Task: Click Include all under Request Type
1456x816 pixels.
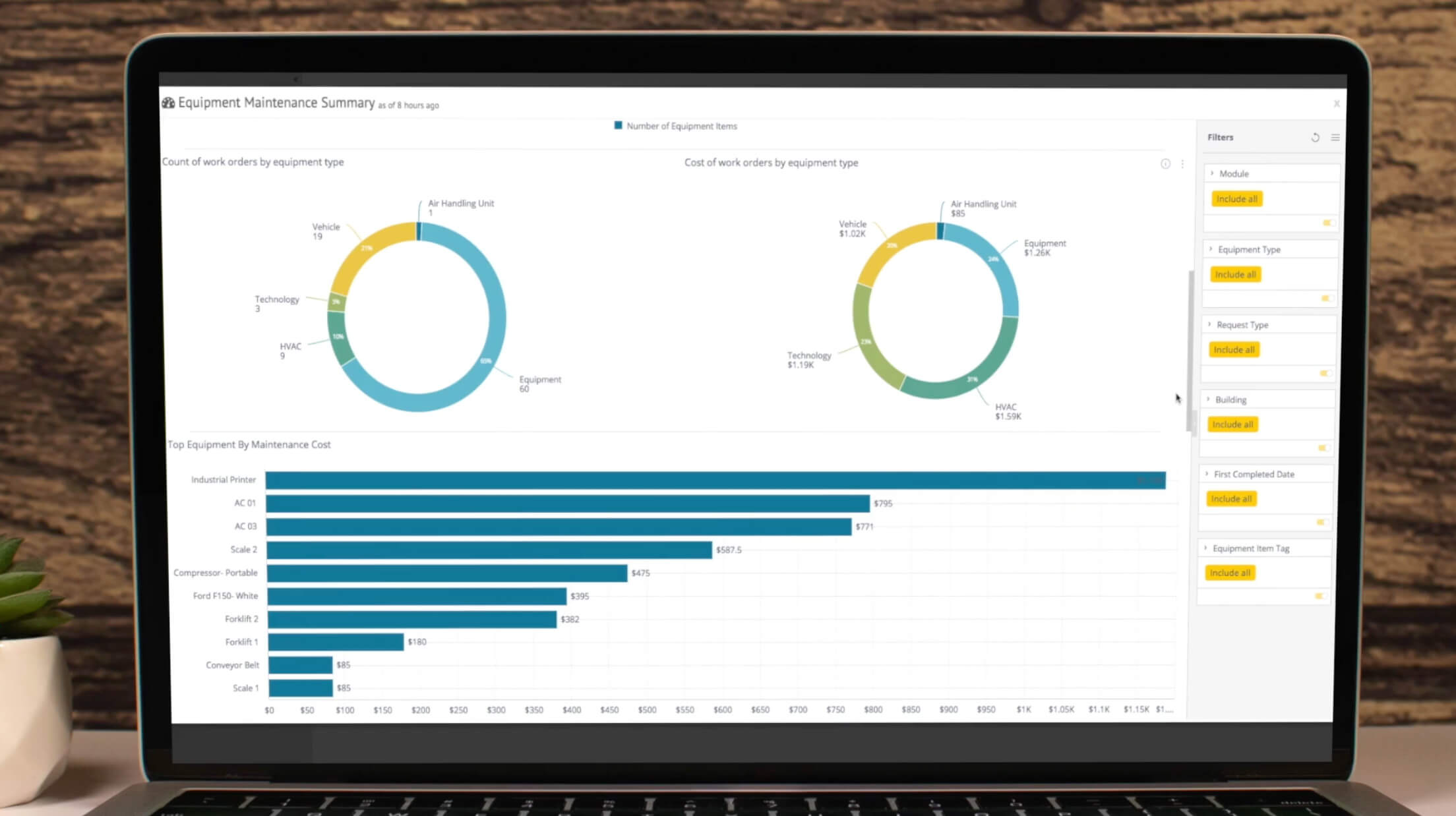Action: 1232,349
